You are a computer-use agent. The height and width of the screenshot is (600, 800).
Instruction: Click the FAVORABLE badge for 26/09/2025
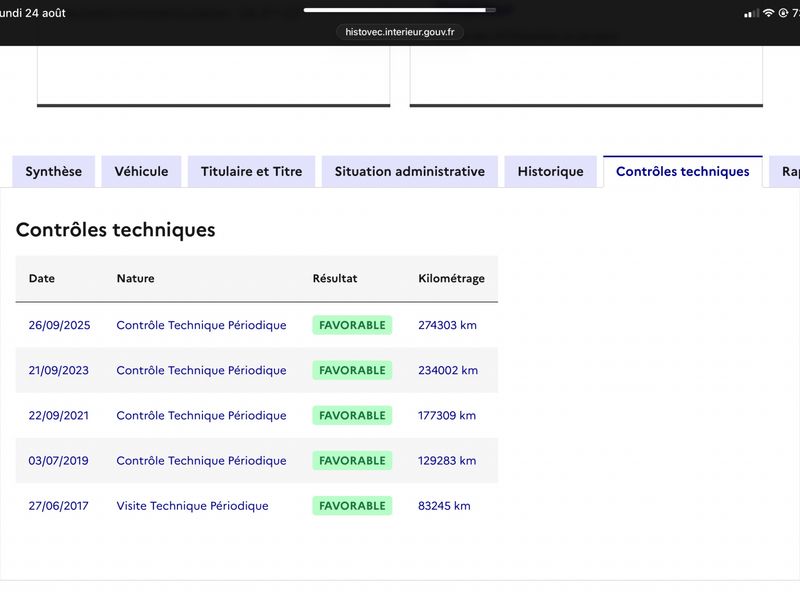point(352,325)
